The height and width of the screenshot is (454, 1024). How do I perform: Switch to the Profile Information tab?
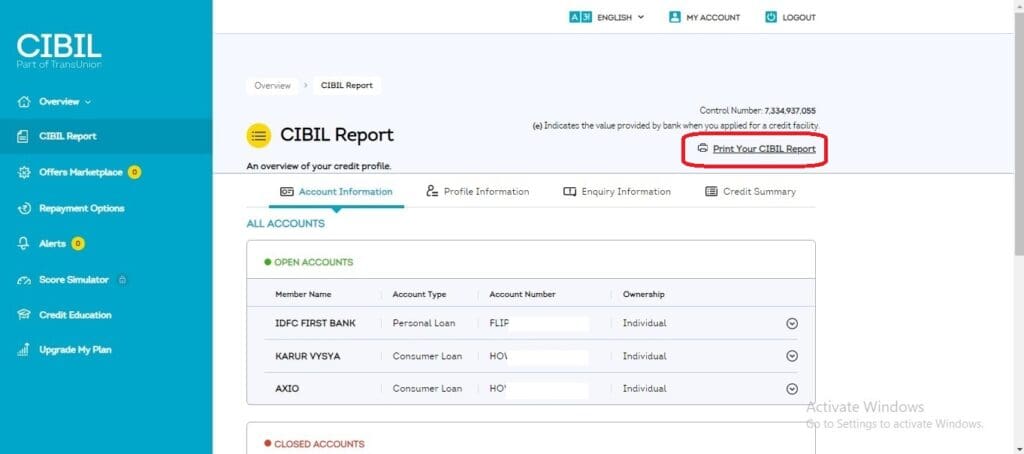477,192
